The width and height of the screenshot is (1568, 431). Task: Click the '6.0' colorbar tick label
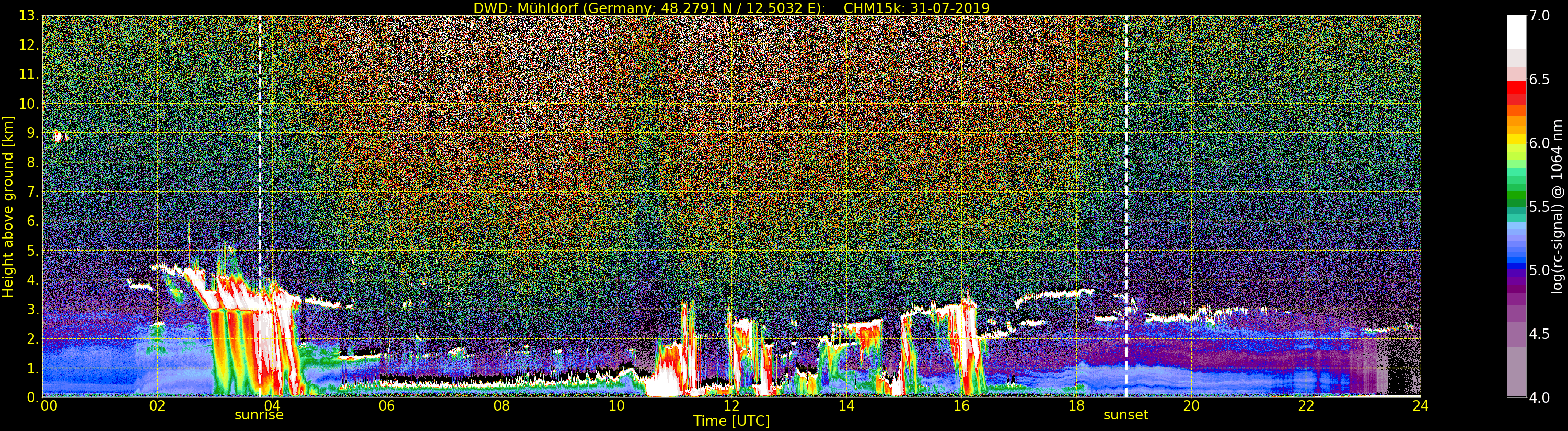1539,143
